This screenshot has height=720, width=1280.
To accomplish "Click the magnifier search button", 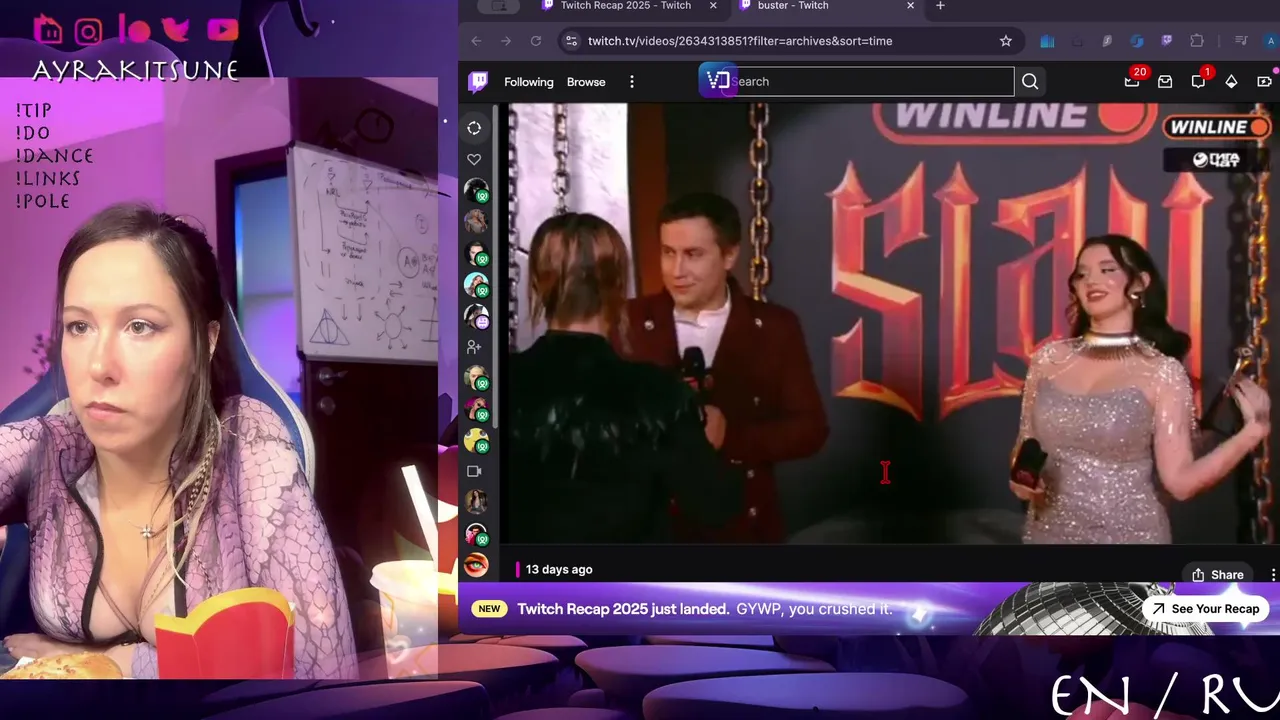I will click(1030, 82).
